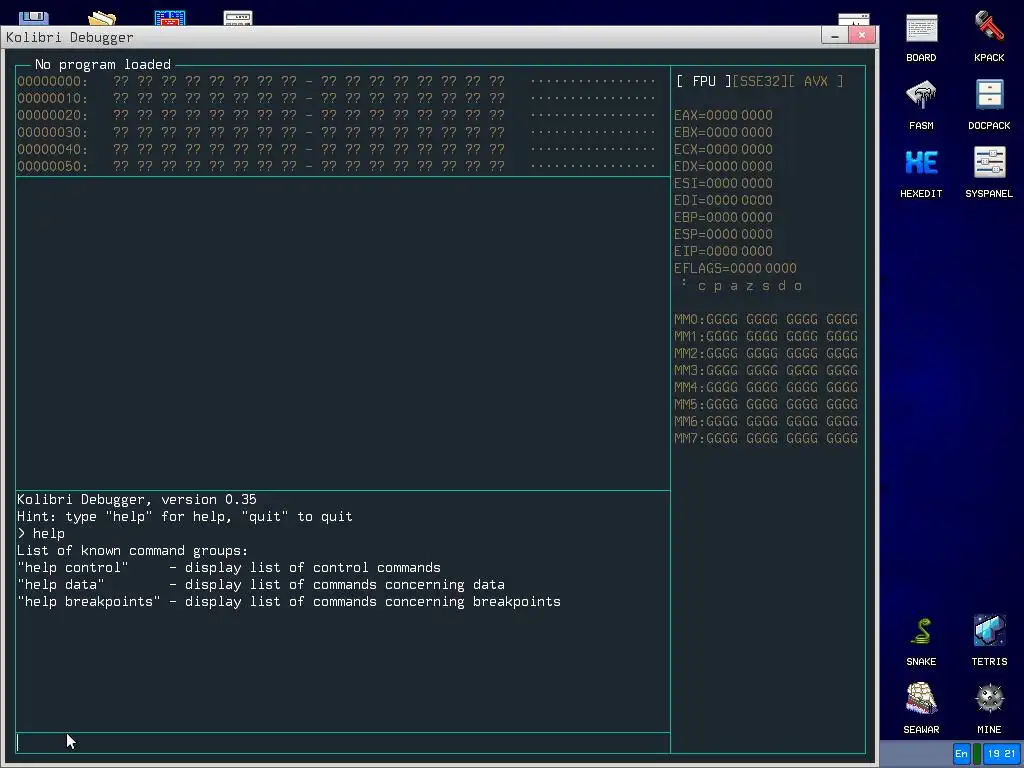Select the floppy disk desktop icon

pyautogui.click(x=34, y=18)
